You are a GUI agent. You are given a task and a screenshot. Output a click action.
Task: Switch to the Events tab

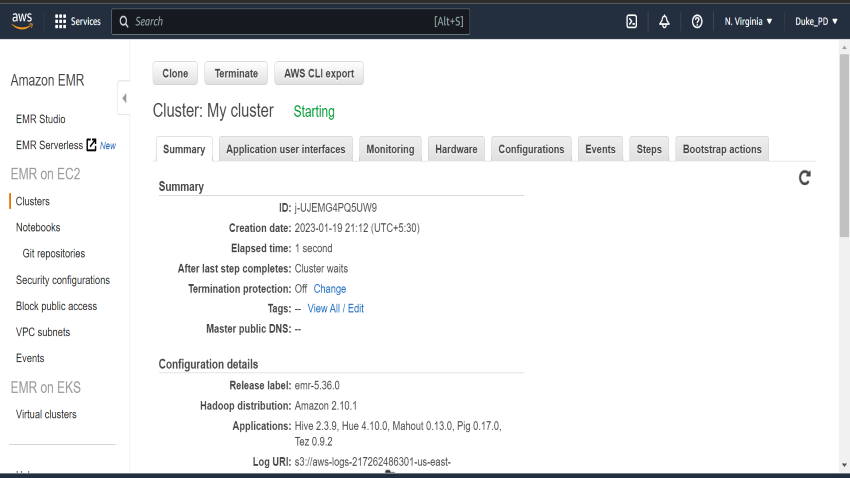tap(600, 149)
